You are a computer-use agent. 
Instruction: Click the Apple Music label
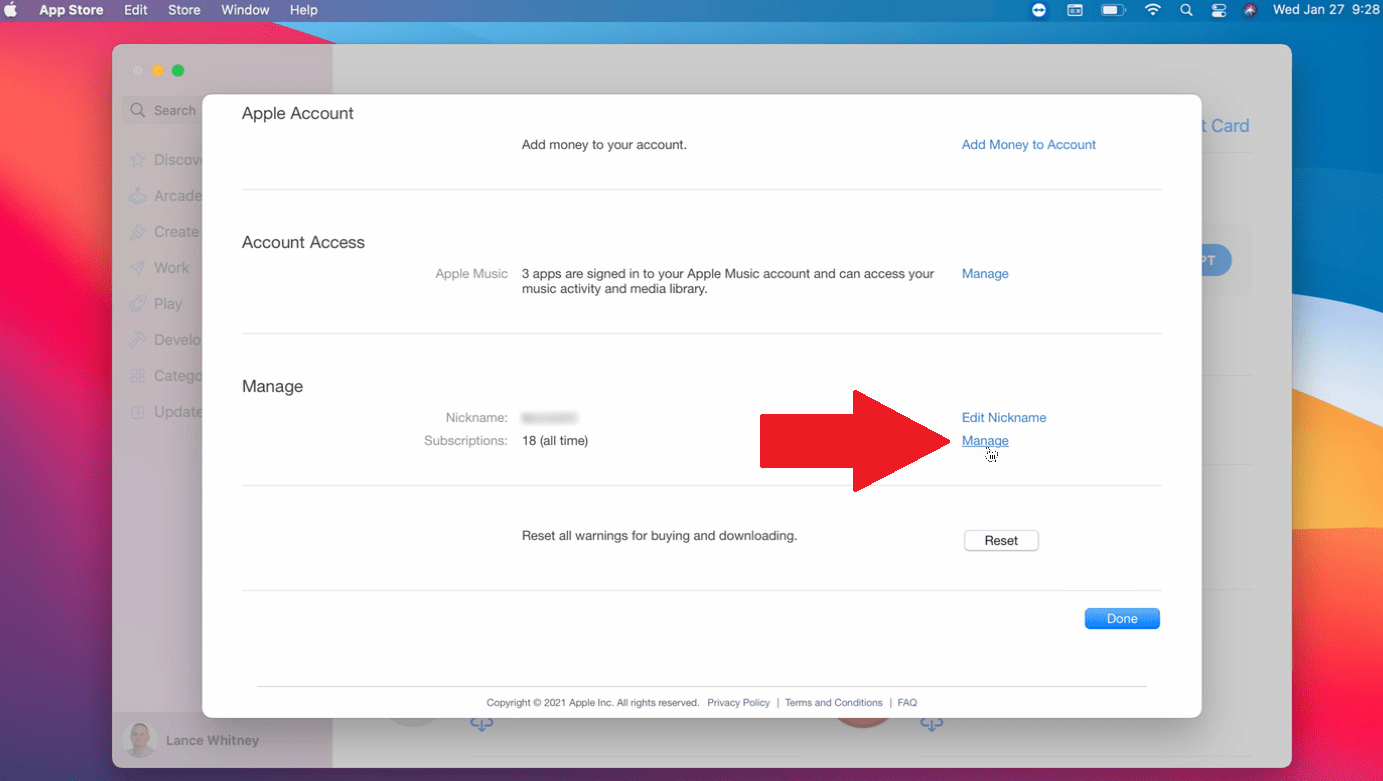pos(471,274)
